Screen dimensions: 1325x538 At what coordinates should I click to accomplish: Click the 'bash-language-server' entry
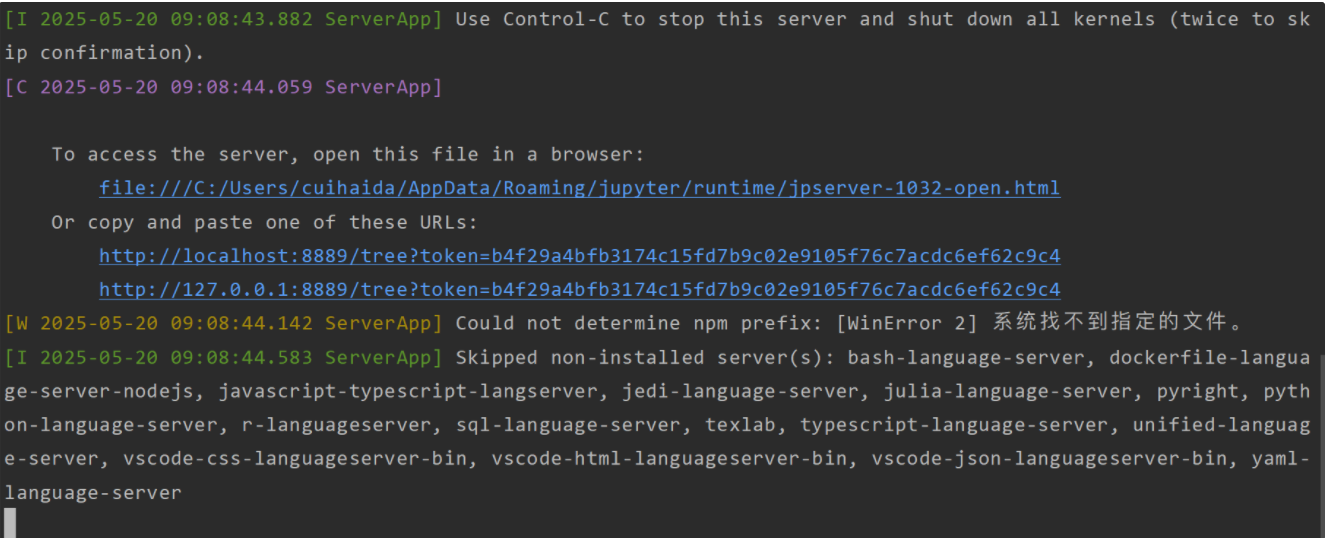965,357
